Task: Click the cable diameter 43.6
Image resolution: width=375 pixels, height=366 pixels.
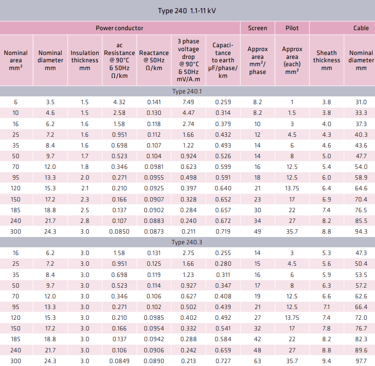Action: coord(361,145)
